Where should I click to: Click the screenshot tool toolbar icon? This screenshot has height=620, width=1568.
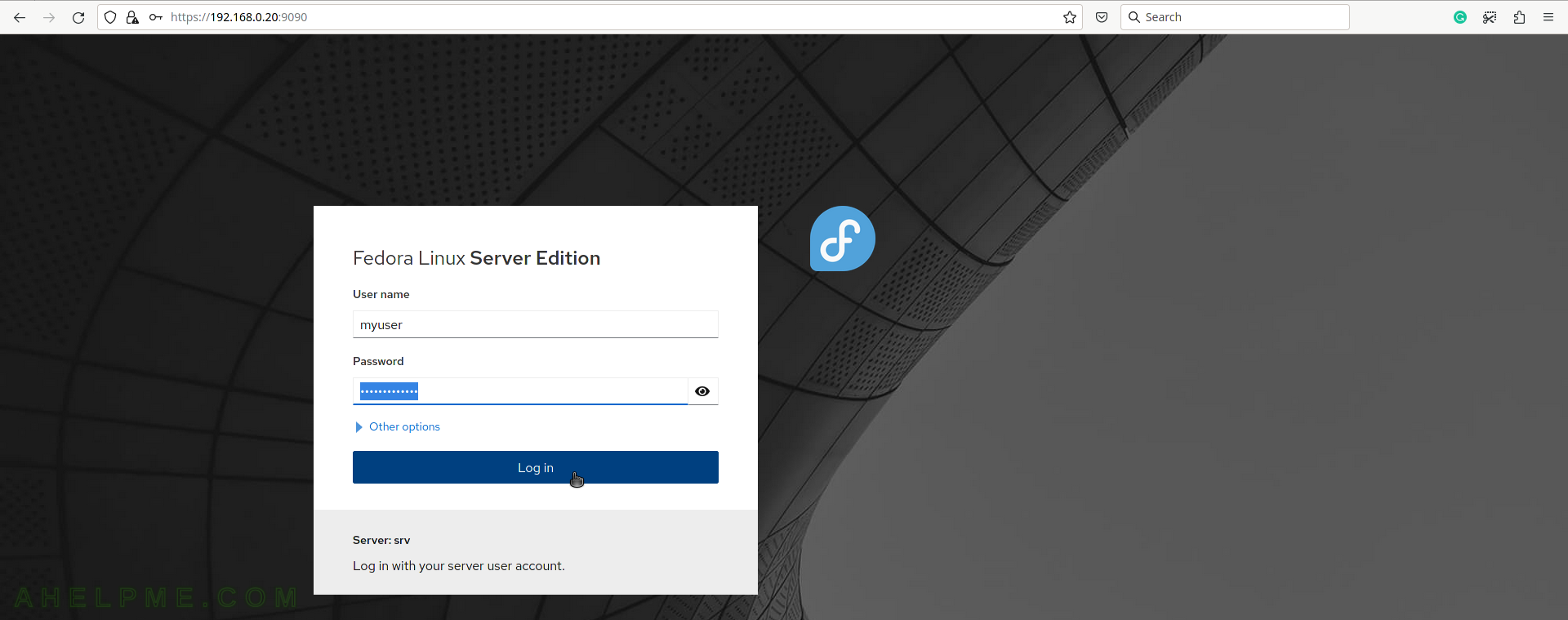(1490, 17)
